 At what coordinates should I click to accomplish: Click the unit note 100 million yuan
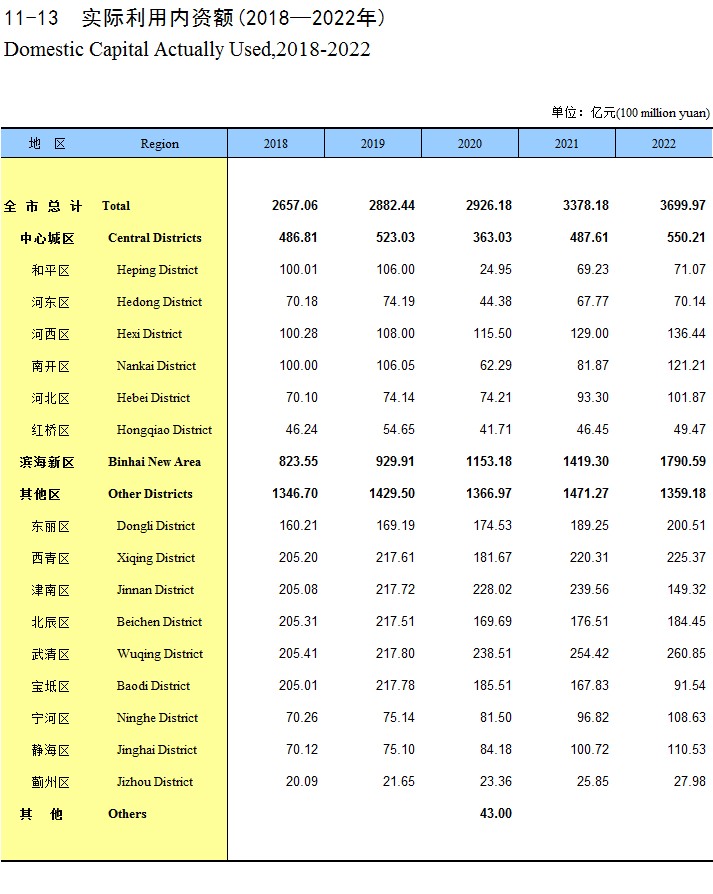(663, 113)
